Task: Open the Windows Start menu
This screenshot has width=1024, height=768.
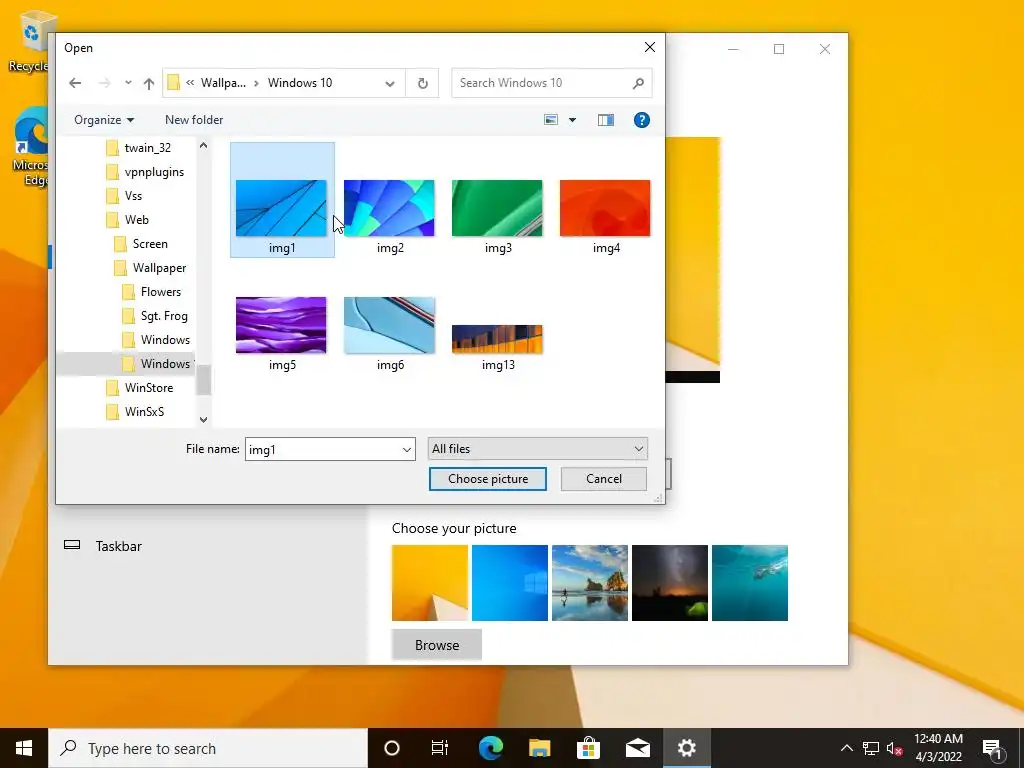Action: pos(24,748)
